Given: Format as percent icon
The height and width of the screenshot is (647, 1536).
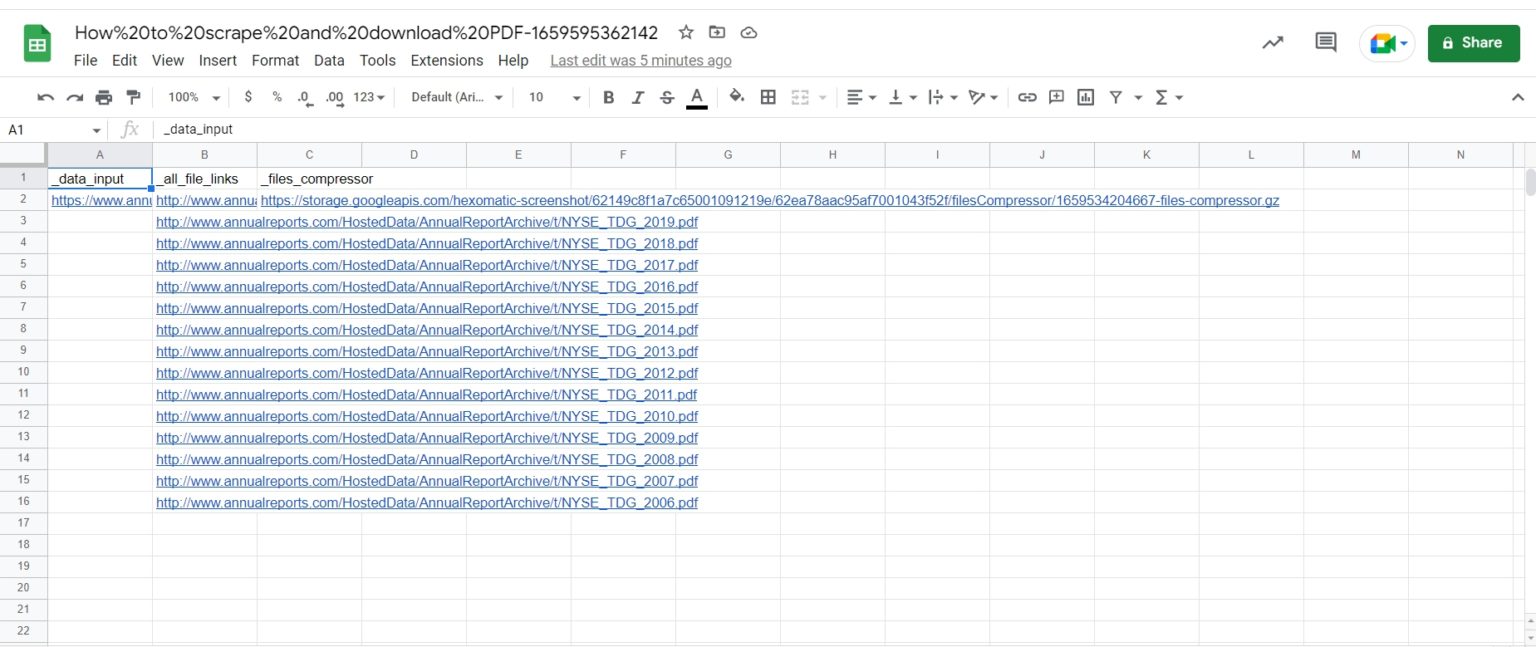Looking at the screenshot, I should pos(277,97).
